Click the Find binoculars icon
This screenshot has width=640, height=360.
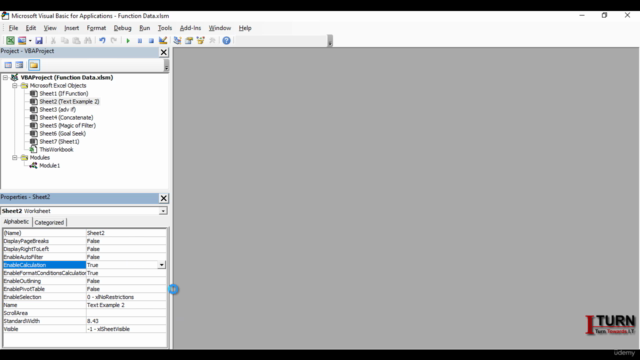tap(88, 40)
